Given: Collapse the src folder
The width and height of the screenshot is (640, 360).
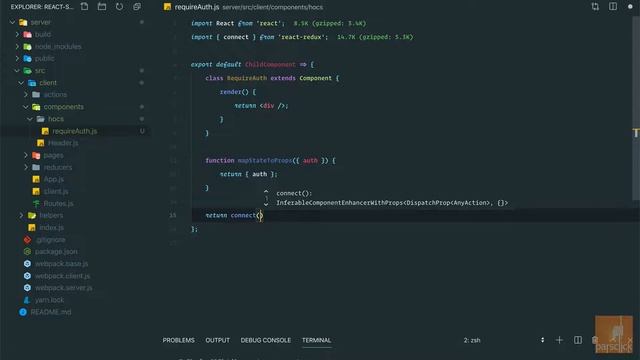Looking at the screenshot, I should [x=17, y=71].
